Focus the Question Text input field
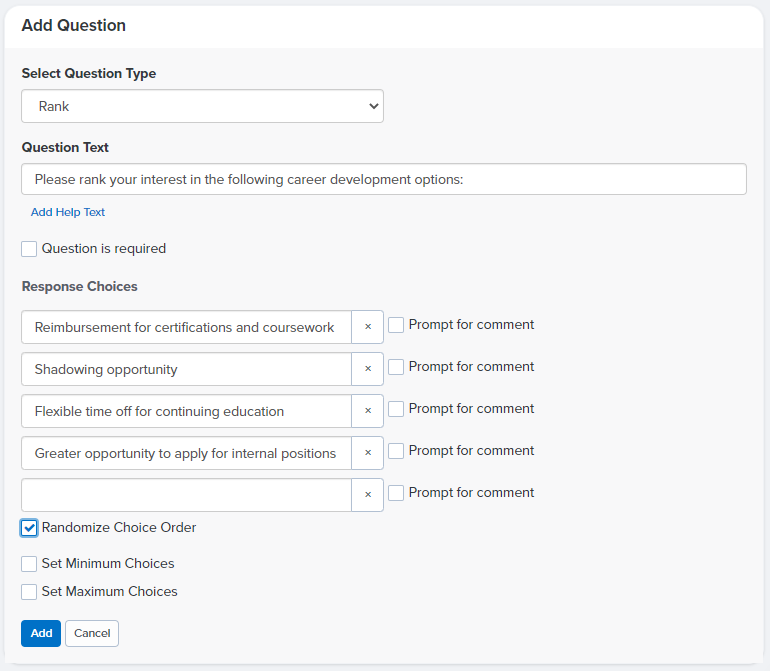 click(384, 179)
